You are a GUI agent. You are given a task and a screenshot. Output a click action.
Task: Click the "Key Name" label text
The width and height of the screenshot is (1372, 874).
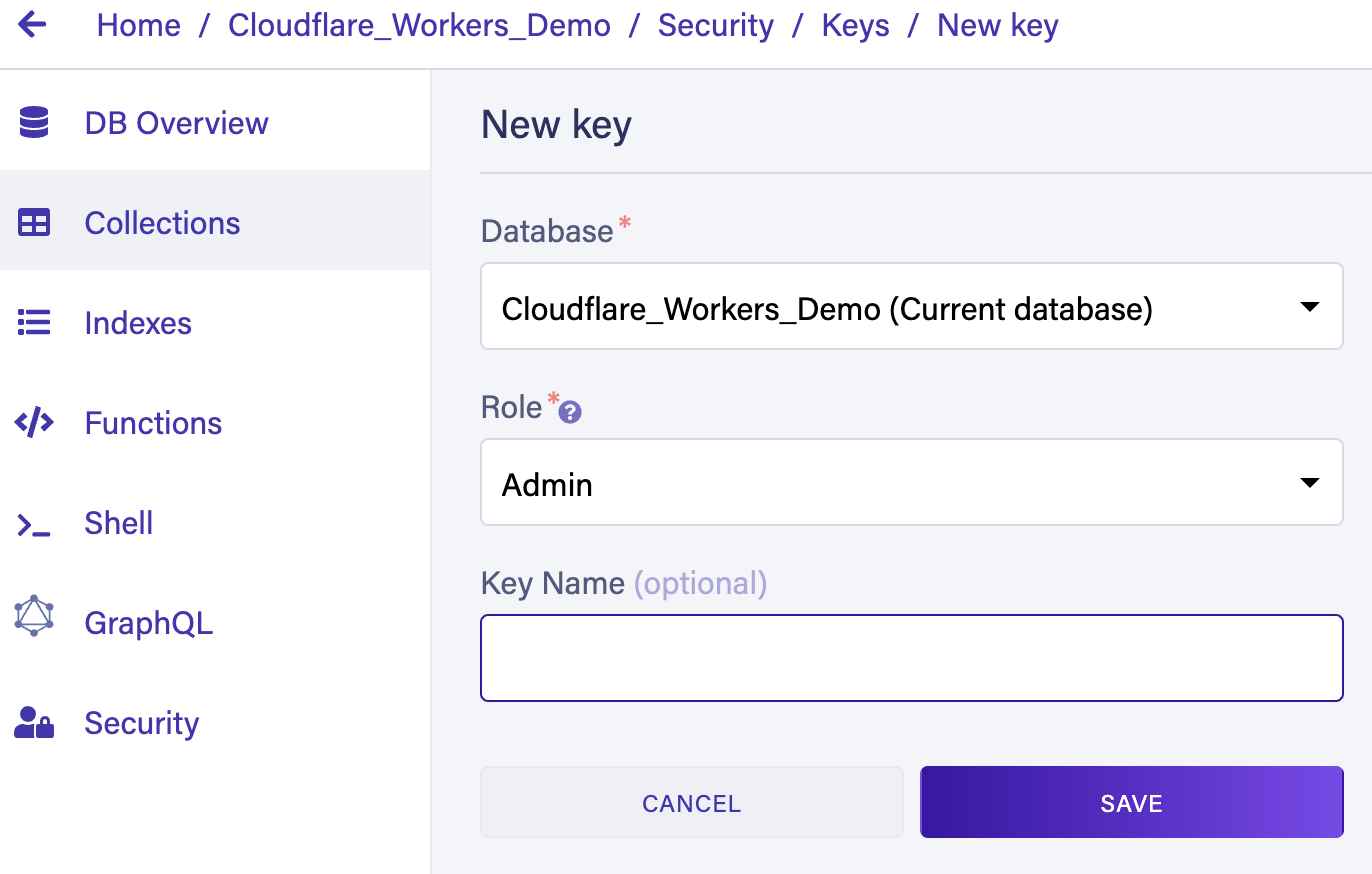[x=553, y=583]
